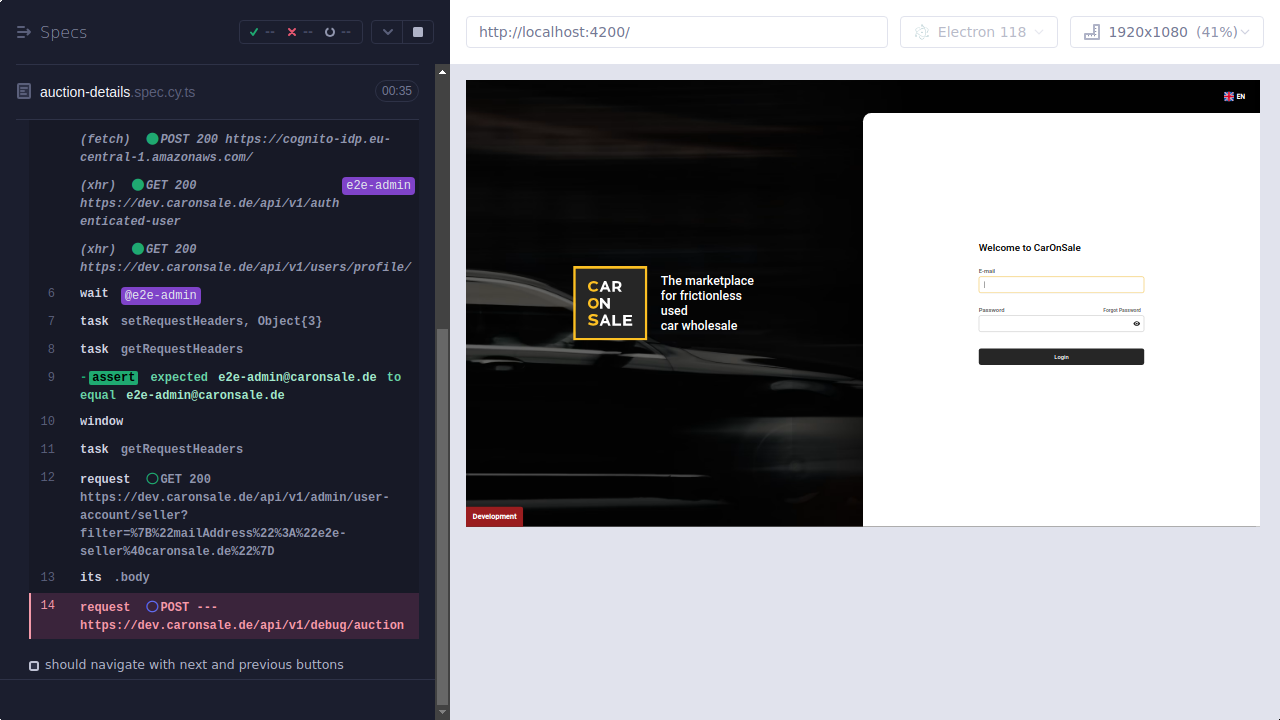Click the CarOnSale logo on the login page
This screenshot has width=1280, height=720.
[x=610, y=302]
